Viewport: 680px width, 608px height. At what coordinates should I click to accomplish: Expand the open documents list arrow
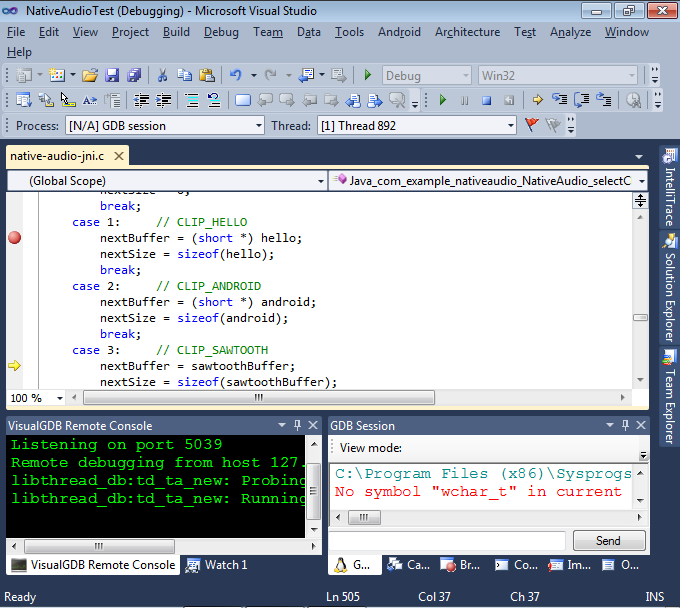click(x=639, y=157)
